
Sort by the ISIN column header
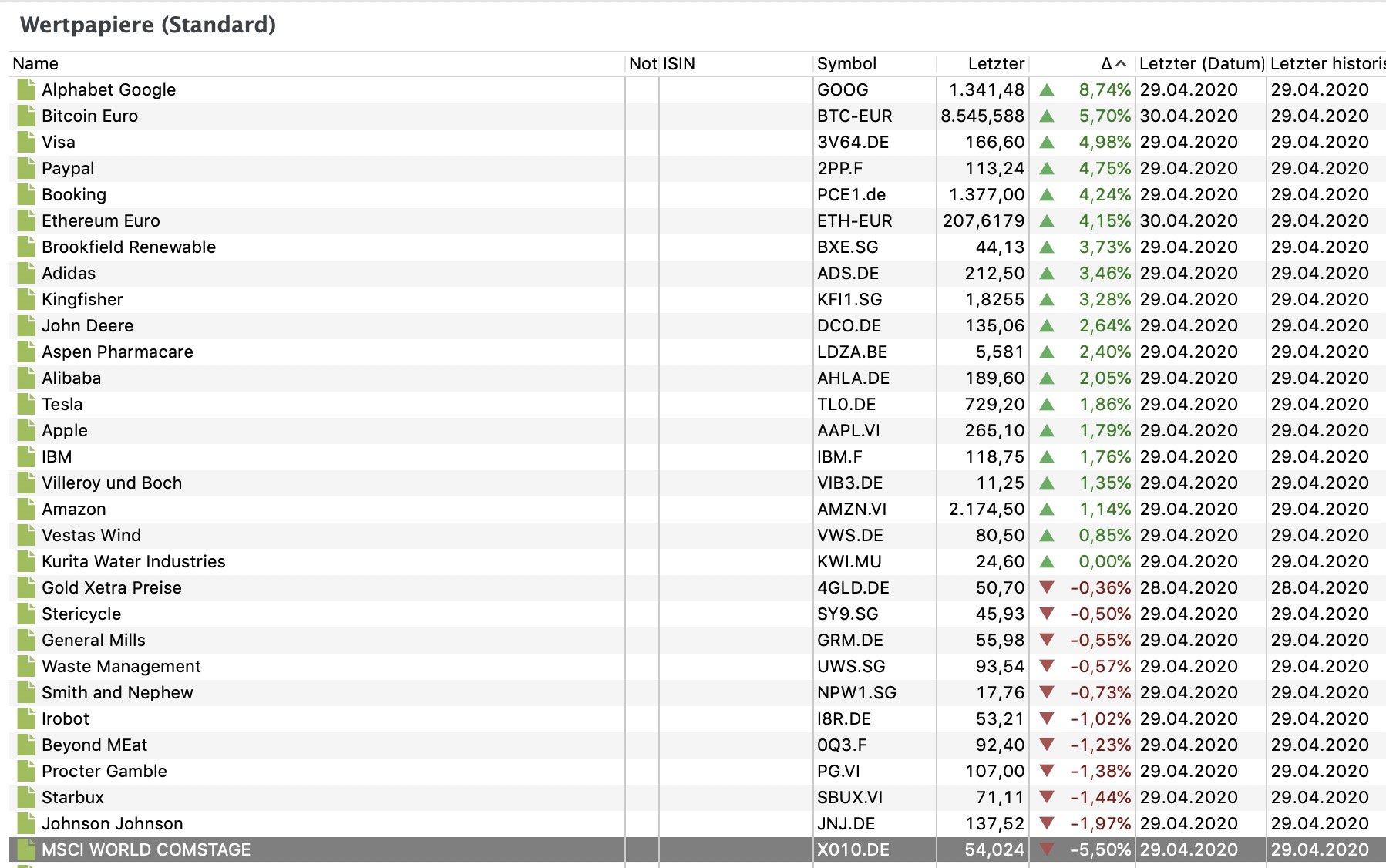coord(736,64)
